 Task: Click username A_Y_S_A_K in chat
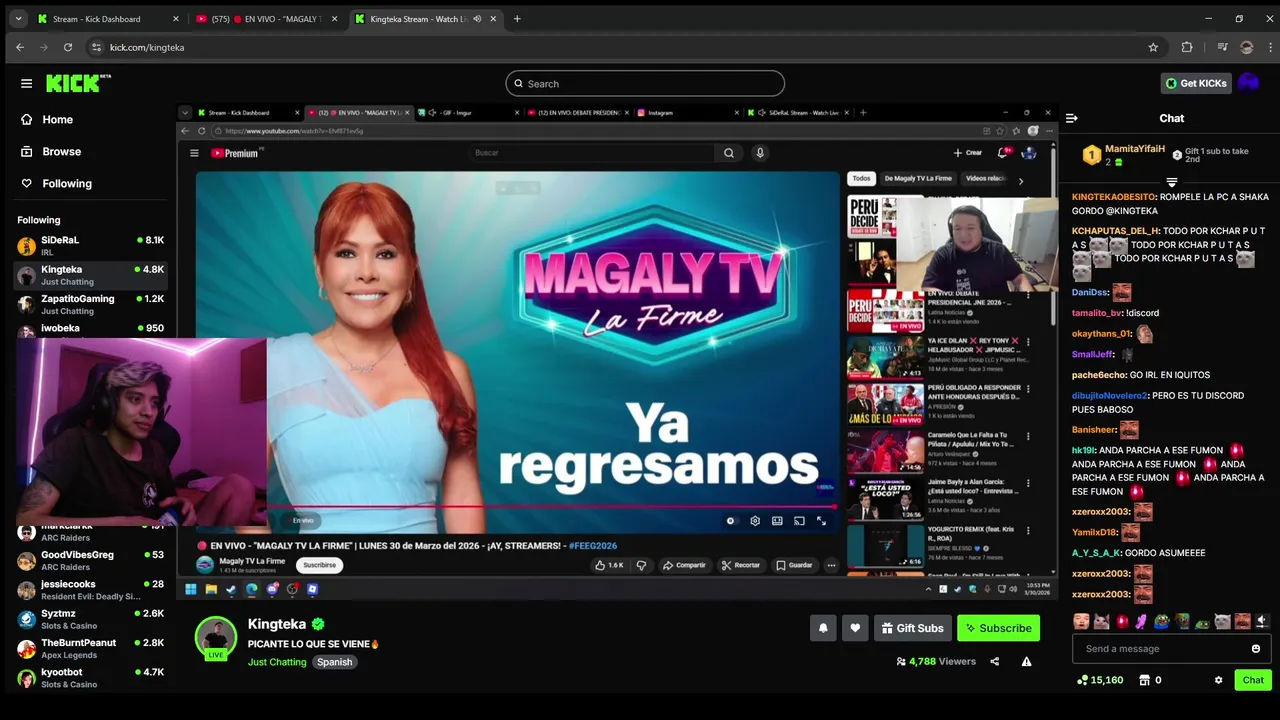click(x=1096, y=553)
